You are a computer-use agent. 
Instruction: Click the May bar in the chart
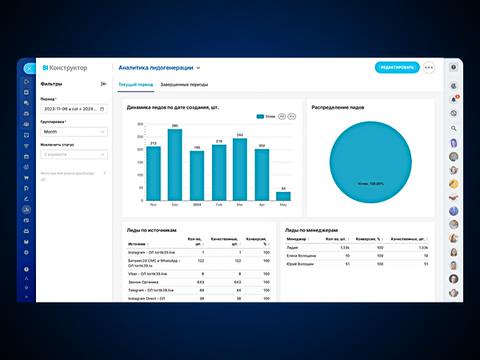click(283, 196)
